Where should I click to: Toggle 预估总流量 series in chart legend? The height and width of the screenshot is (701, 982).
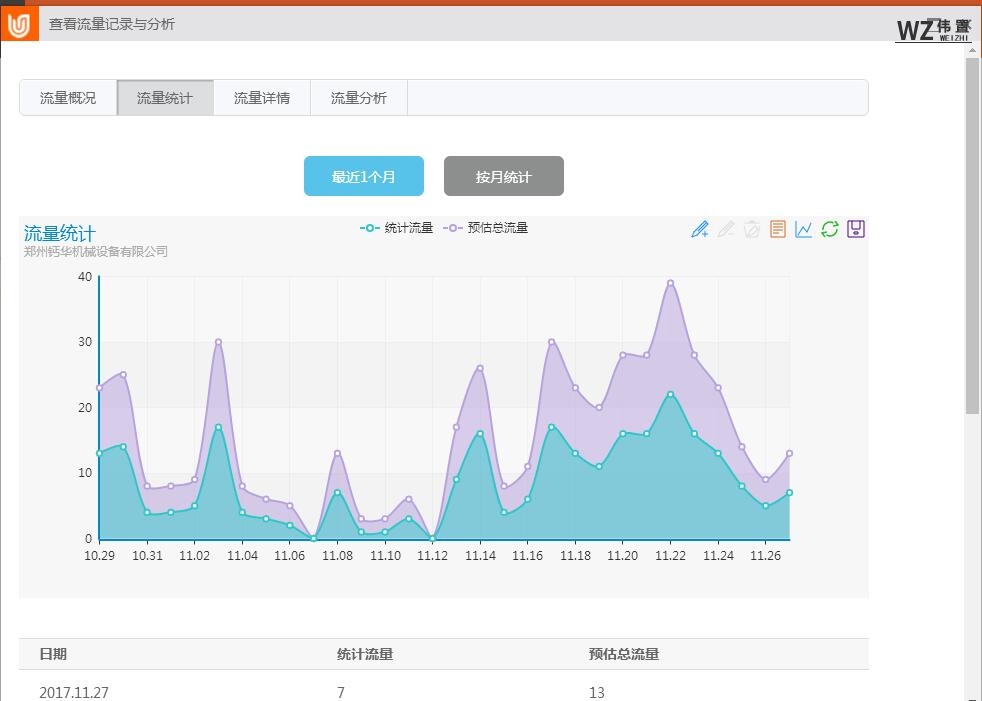pos(486,228)
